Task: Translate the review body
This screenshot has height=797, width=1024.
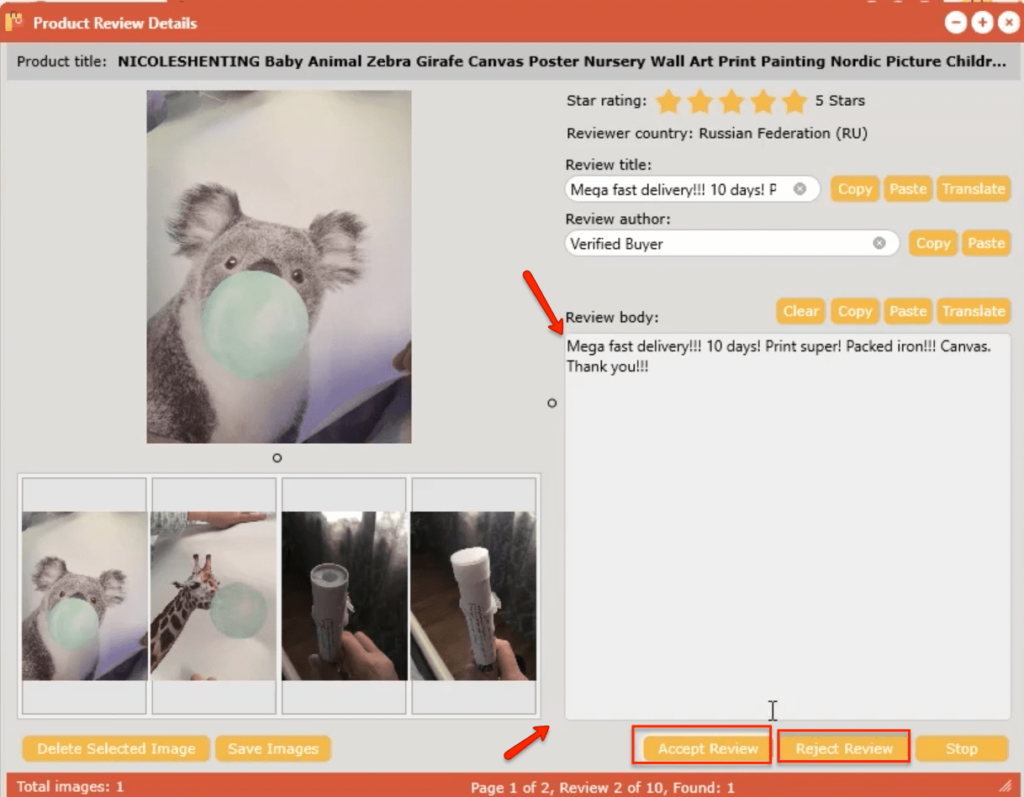Action: (x=973, y=311)
